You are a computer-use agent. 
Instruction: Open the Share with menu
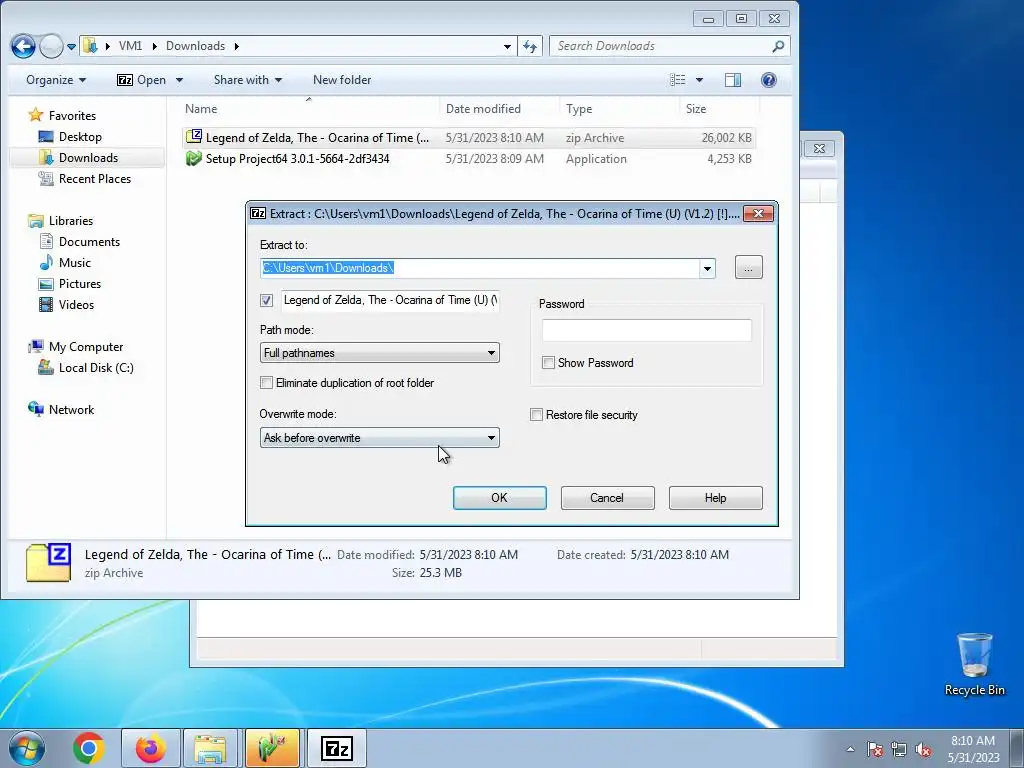pyautogui.click(x=248, y=80)
